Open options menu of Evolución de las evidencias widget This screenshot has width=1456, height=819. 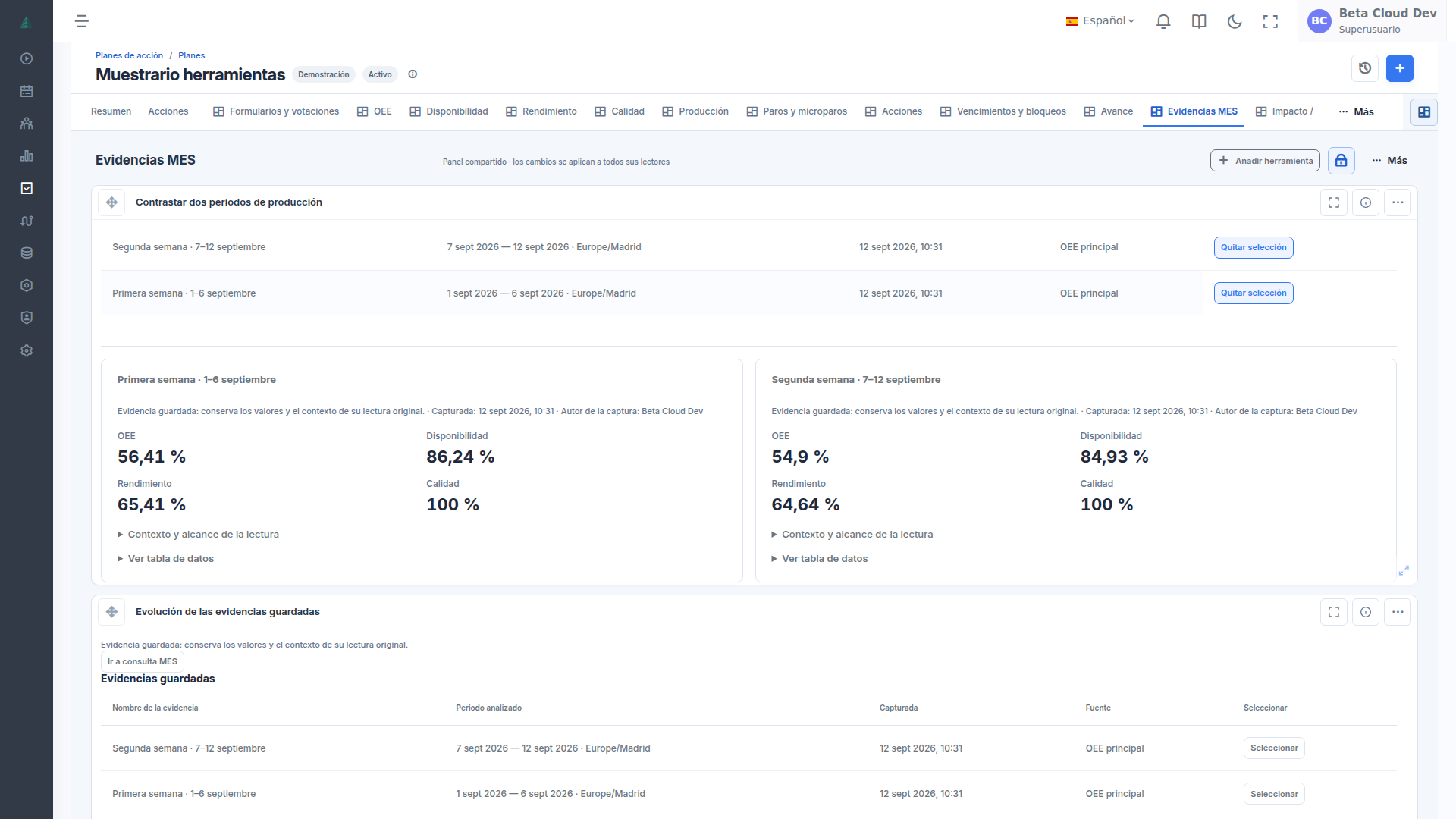pos(1398,612)
